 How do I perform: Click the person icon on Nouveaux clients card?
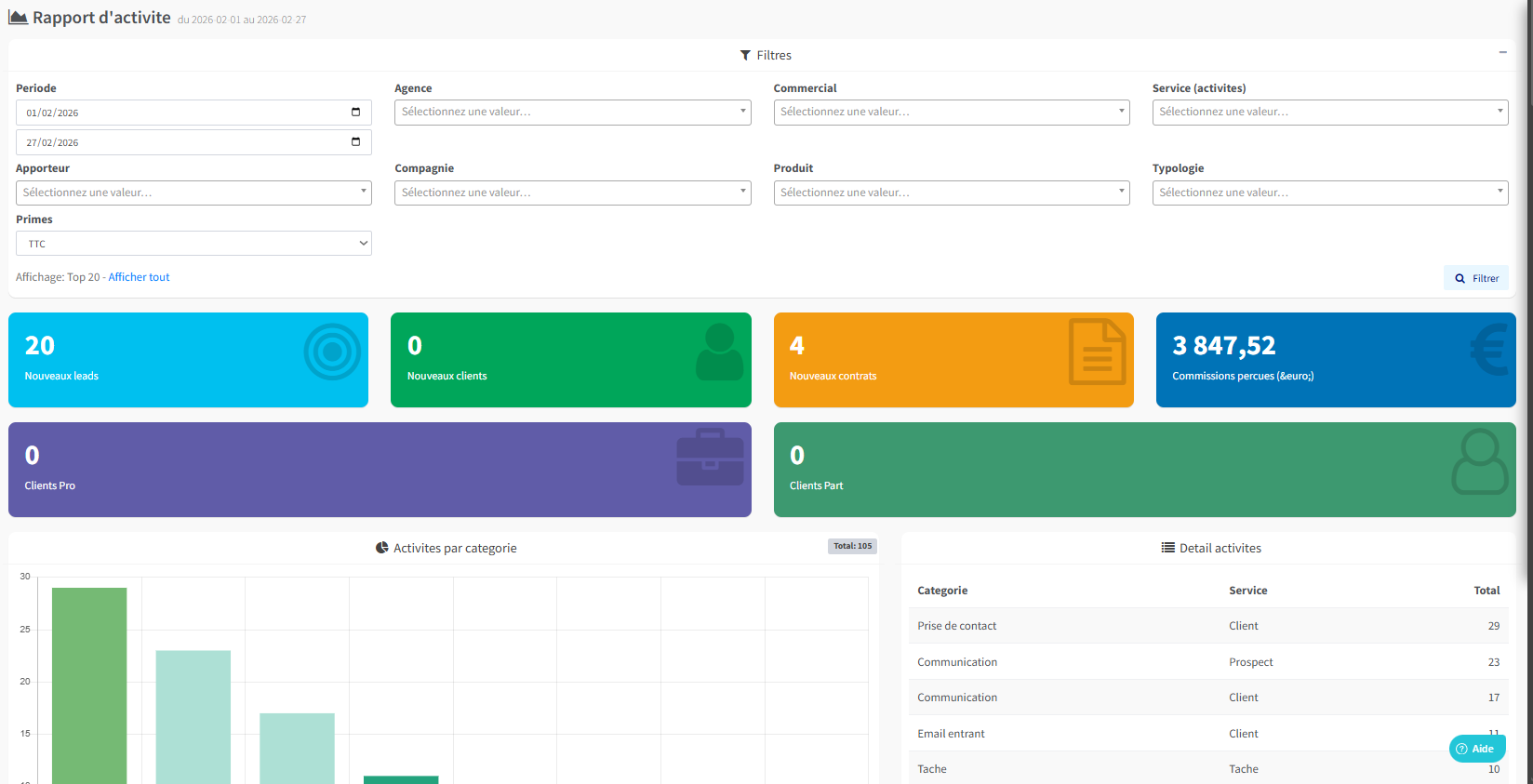coord(719,352)
